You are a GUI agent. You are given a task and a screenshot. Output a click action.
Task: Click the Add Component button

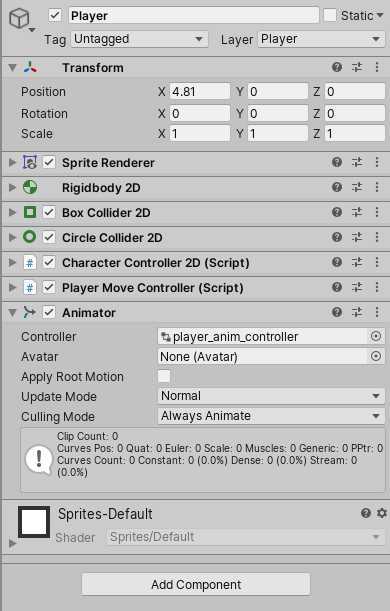pyautogui.click(x=196, y=584)
